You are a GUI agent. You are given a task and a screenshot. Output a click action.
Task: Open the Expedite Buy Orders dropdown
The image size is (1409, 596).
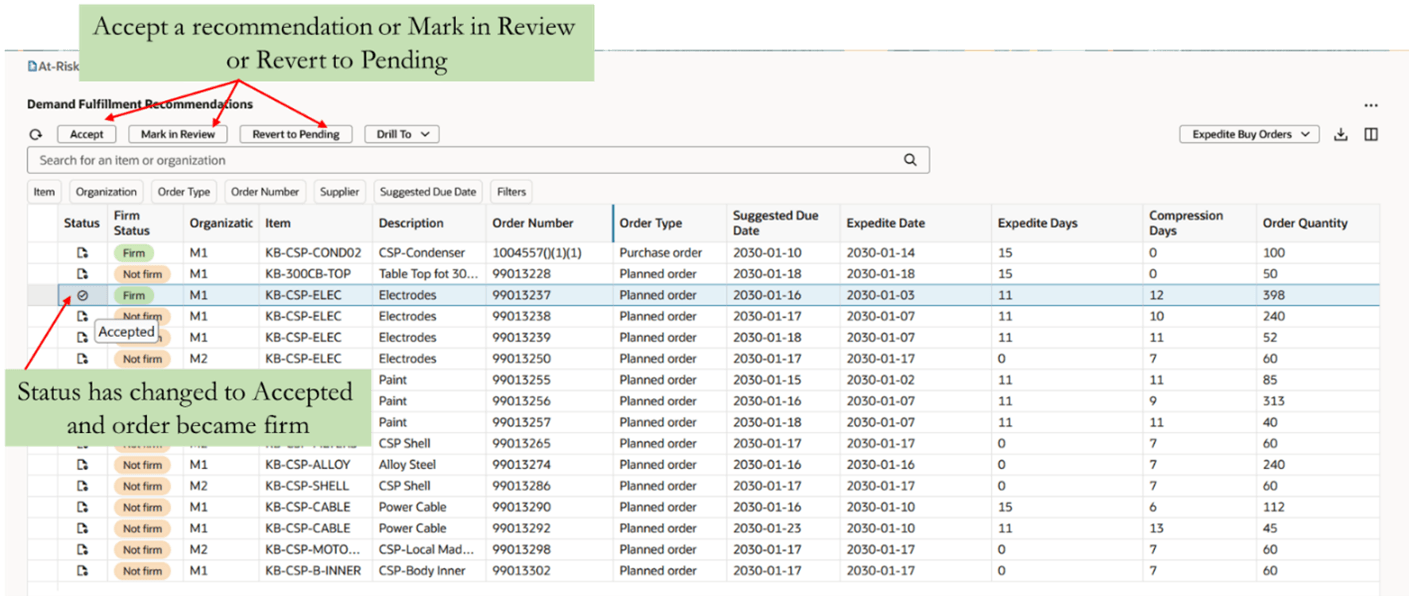(x=1249, y=134)
